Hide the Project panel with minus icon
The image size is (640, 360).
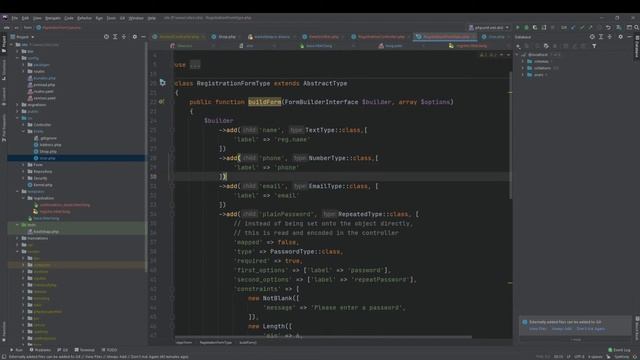[143, 37]
